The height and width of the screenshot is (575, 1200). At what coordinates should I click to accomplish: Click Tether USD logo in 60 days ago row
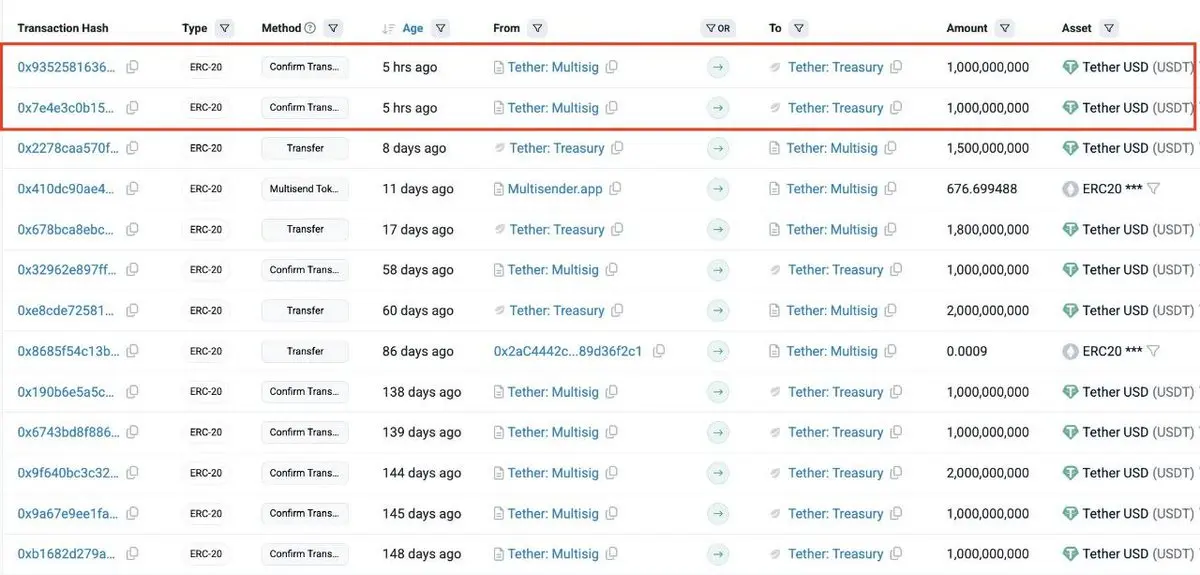[x=1070, y=311]
